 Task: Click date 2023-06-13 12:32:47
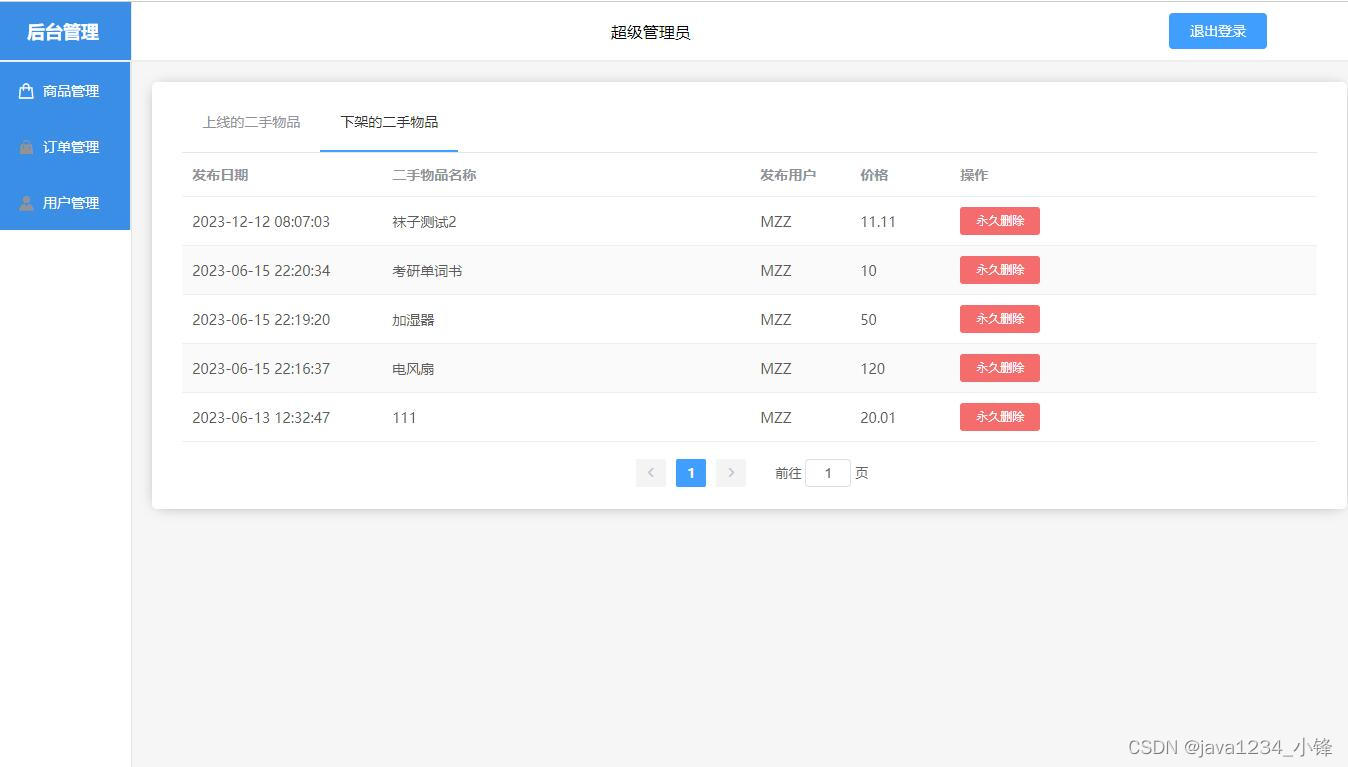pyautogui.click(x=261, y=418)
